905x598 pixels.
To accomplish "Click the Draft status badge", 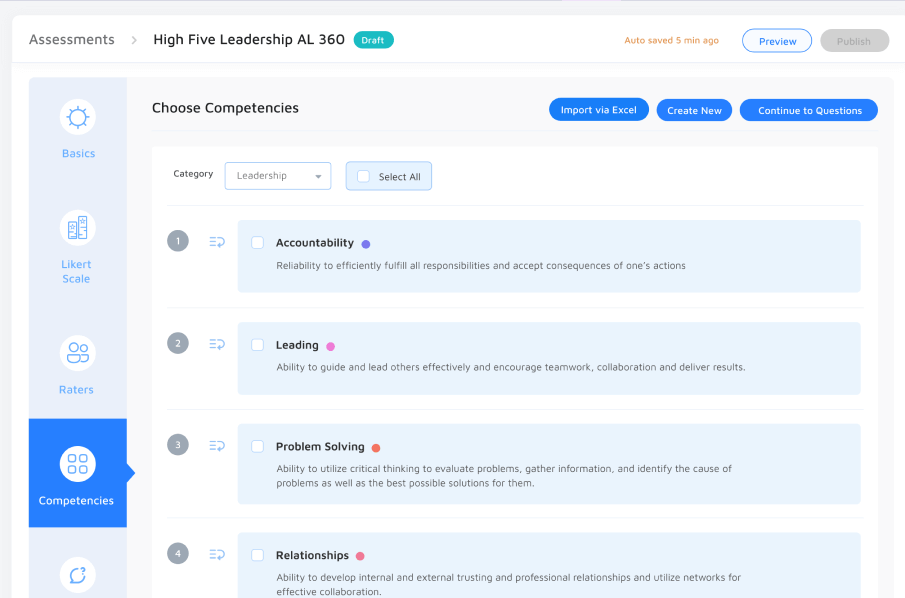I will pos(374,40).
